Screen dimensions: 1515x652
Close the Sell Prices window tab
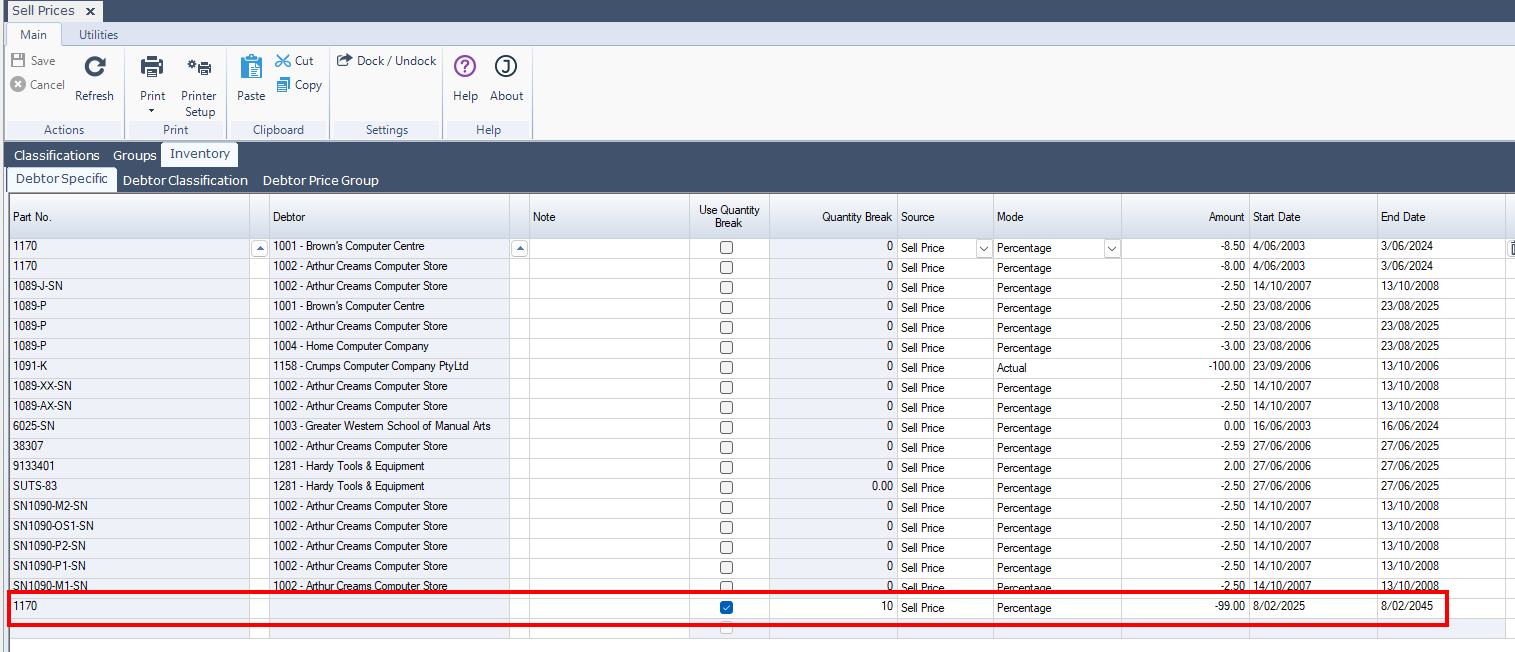pos(89,11)
